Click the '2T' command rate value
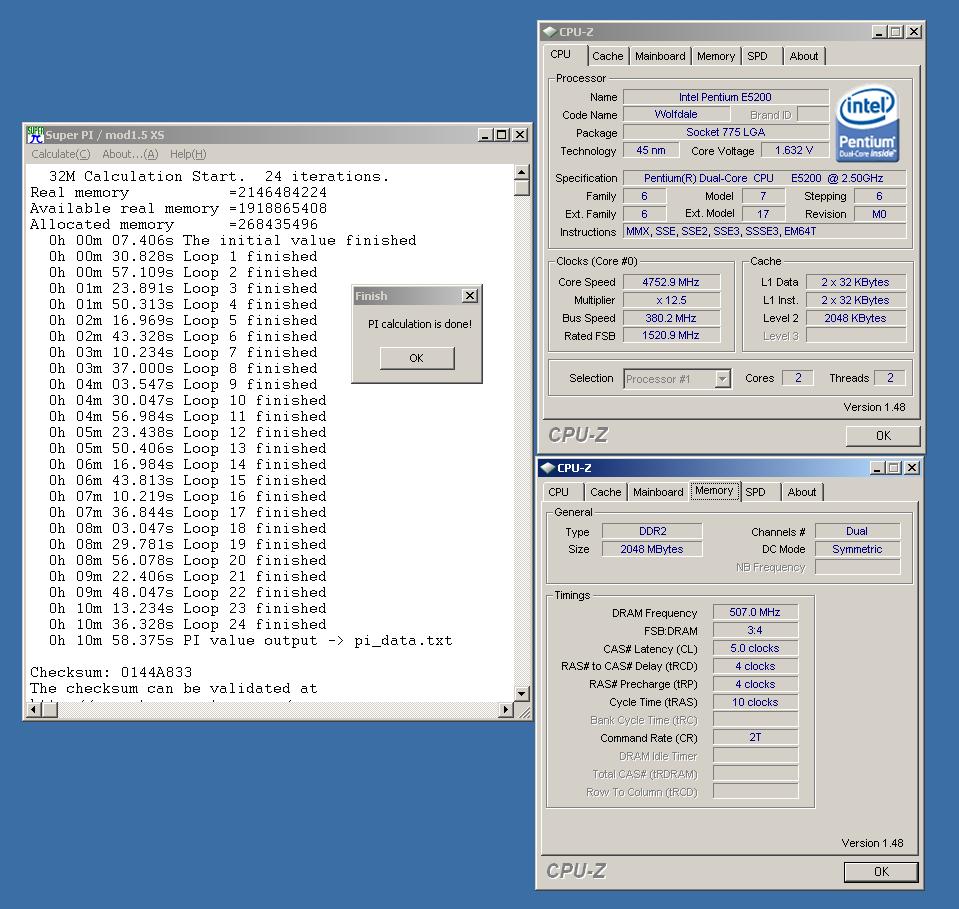This screenshot has height=909, width=959. [x=755, y=738]
